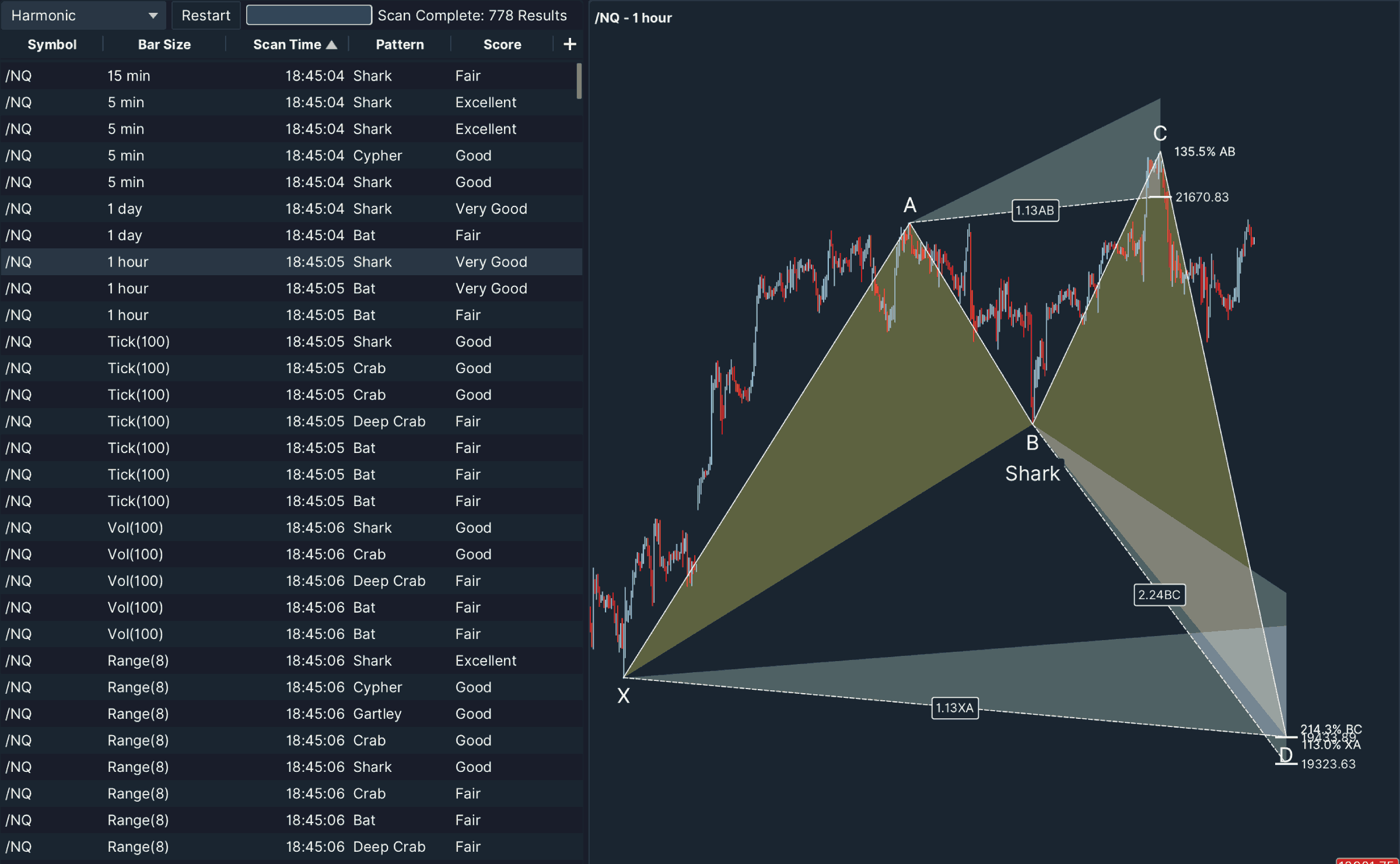Screen dimensions: 1400x864
Task: Click the plus icon to add column
Action: pos(569,44)
